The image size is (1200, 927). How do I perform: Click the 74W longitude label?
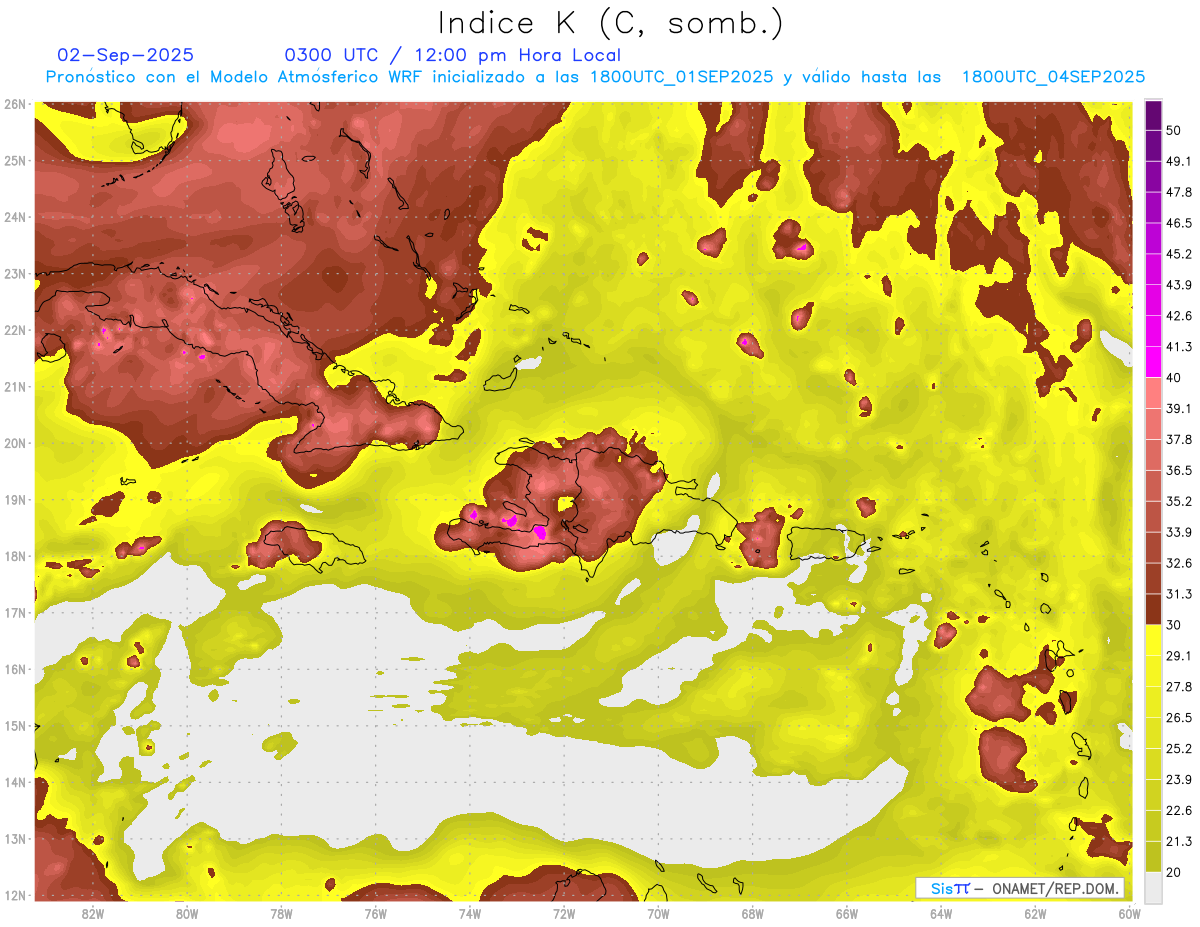(470, 913)
